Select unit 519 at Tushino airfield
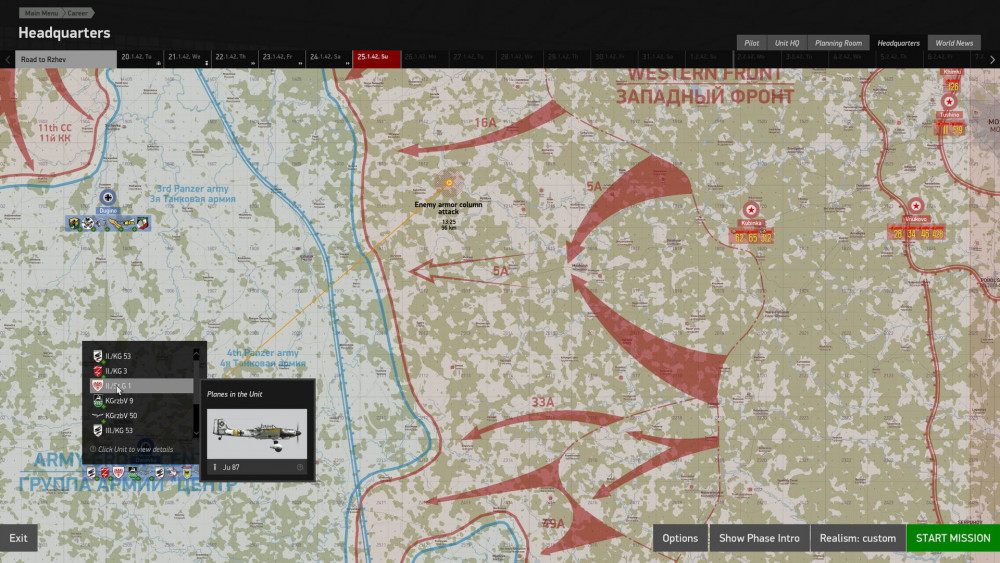Image resolution: width=1000 pixels, height=563 pixels. click(x=958, y=130)
